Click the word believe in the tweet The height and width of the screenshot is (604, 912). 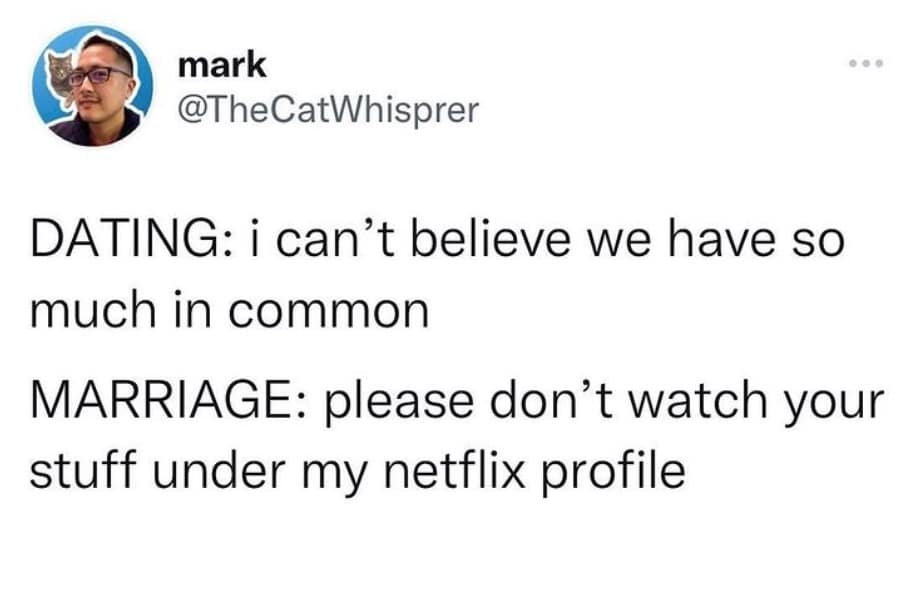tap(491, 238)
